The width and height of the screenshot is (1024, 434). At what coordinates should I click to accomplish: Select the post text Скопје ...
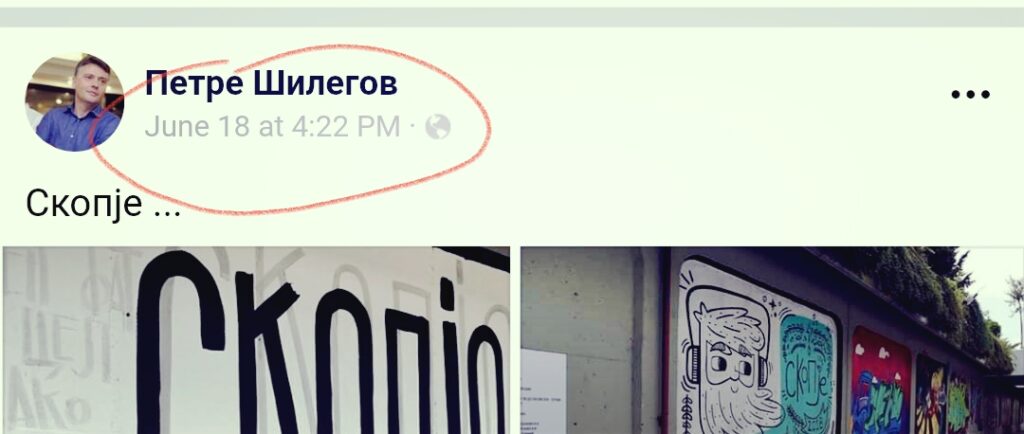pyautogui.click(x=84, y=204)
